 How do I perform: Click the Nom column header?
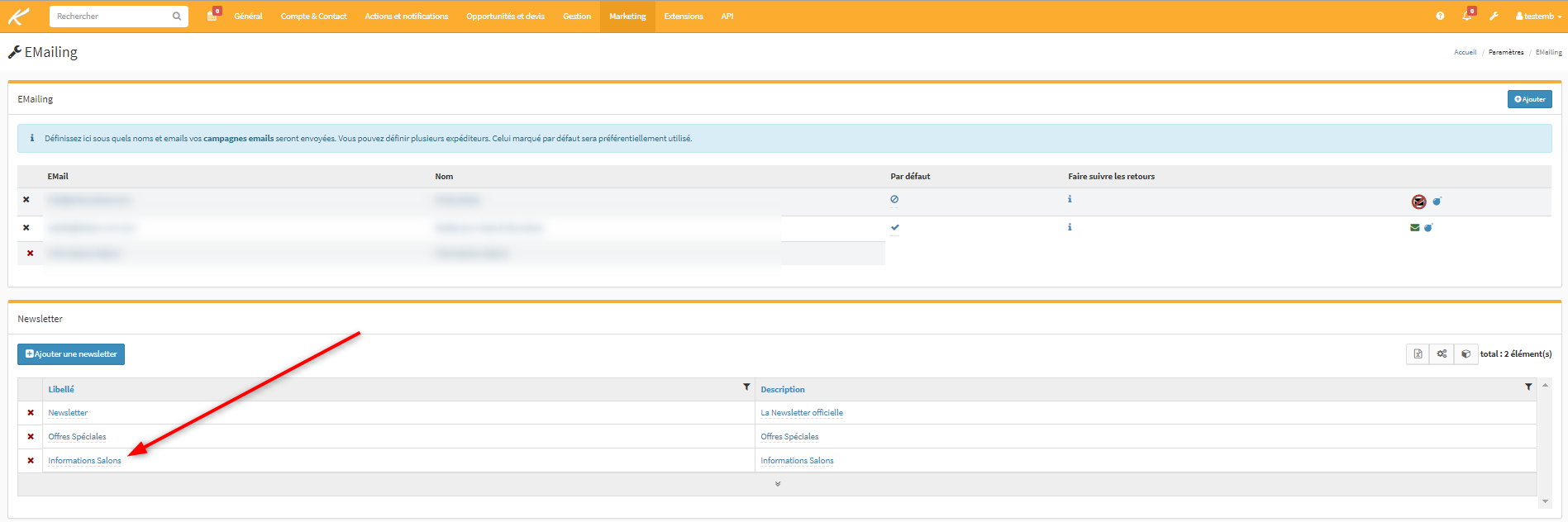pos(444,177)
